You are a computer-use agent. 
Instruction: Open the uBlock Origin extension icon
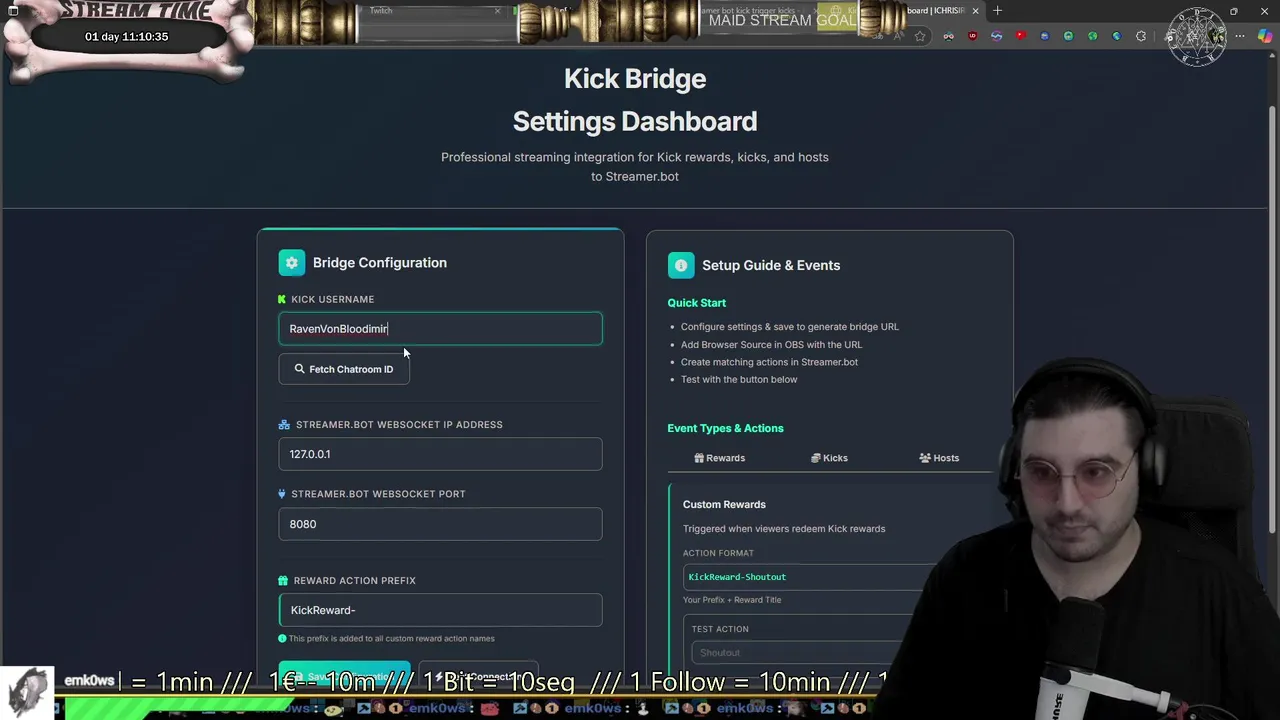pos(973,36)
